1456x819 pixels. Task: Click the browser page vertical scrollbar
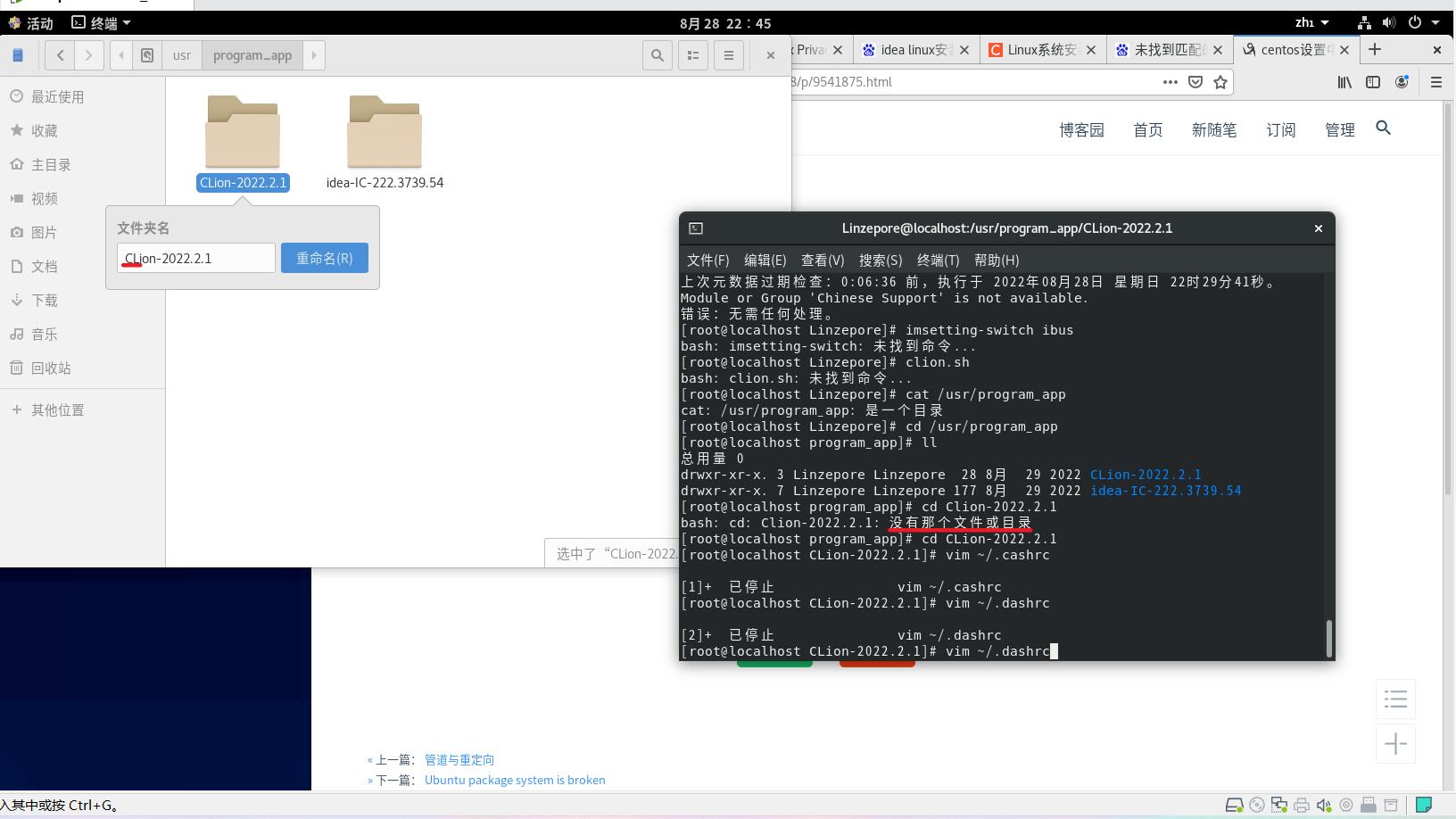(x=1449, y=298)
